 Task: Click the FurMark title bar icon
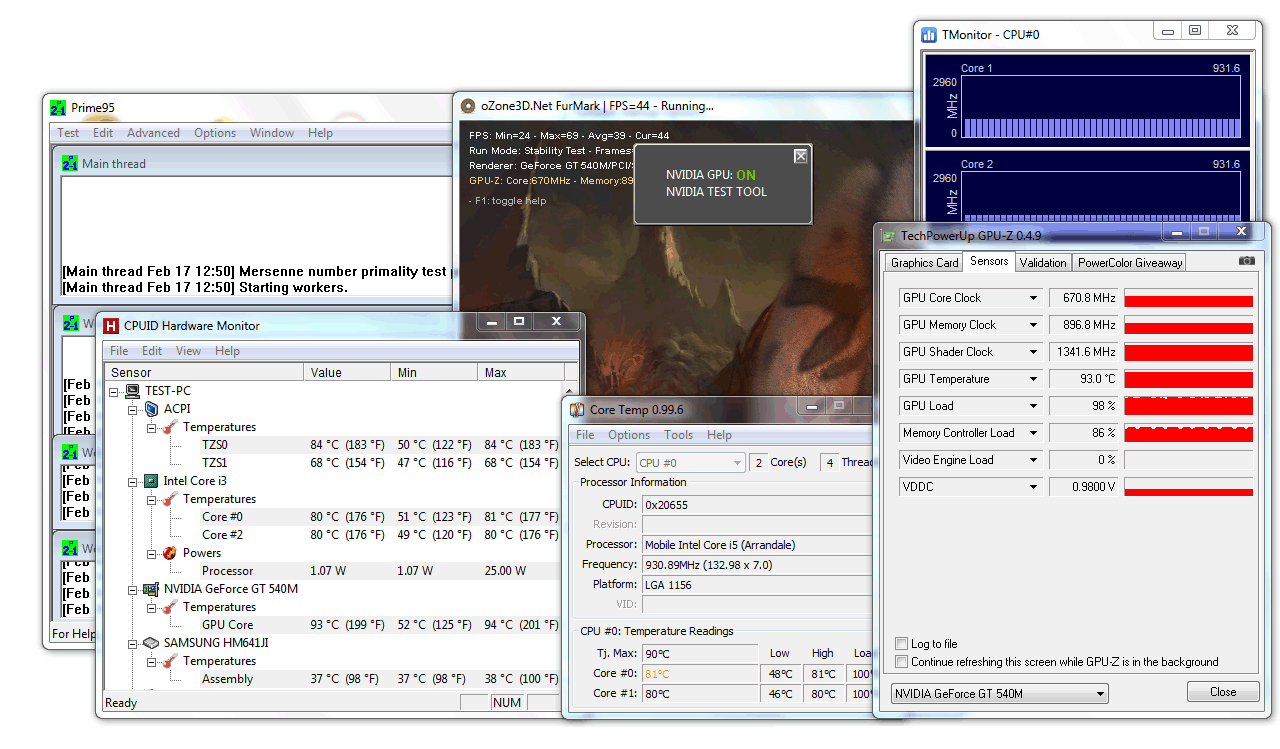pyautogui.click(x=468, y=106)
